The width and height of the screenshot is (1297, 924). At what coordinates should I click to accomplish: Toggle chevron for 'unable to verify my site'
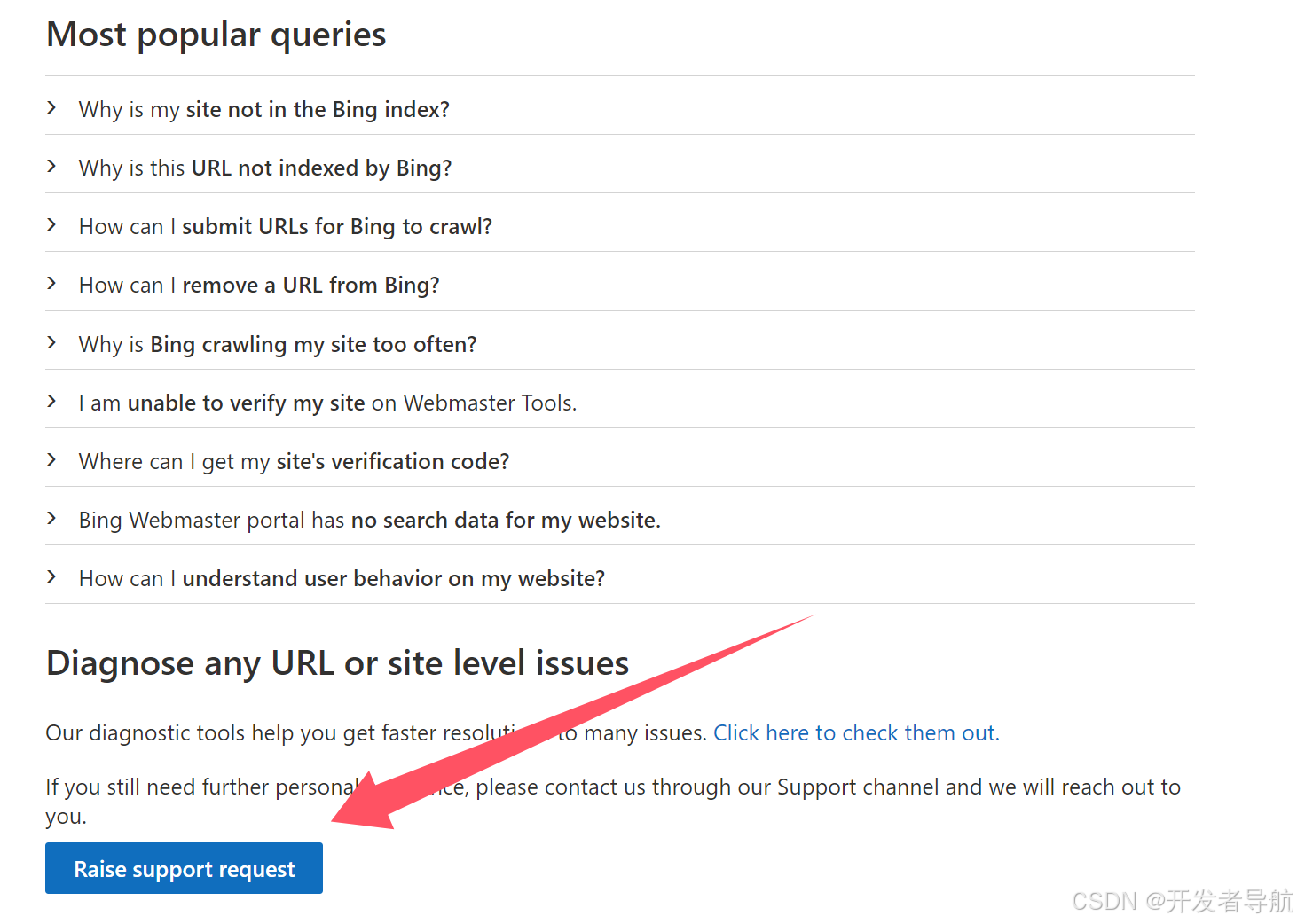(x=52, y=402)
